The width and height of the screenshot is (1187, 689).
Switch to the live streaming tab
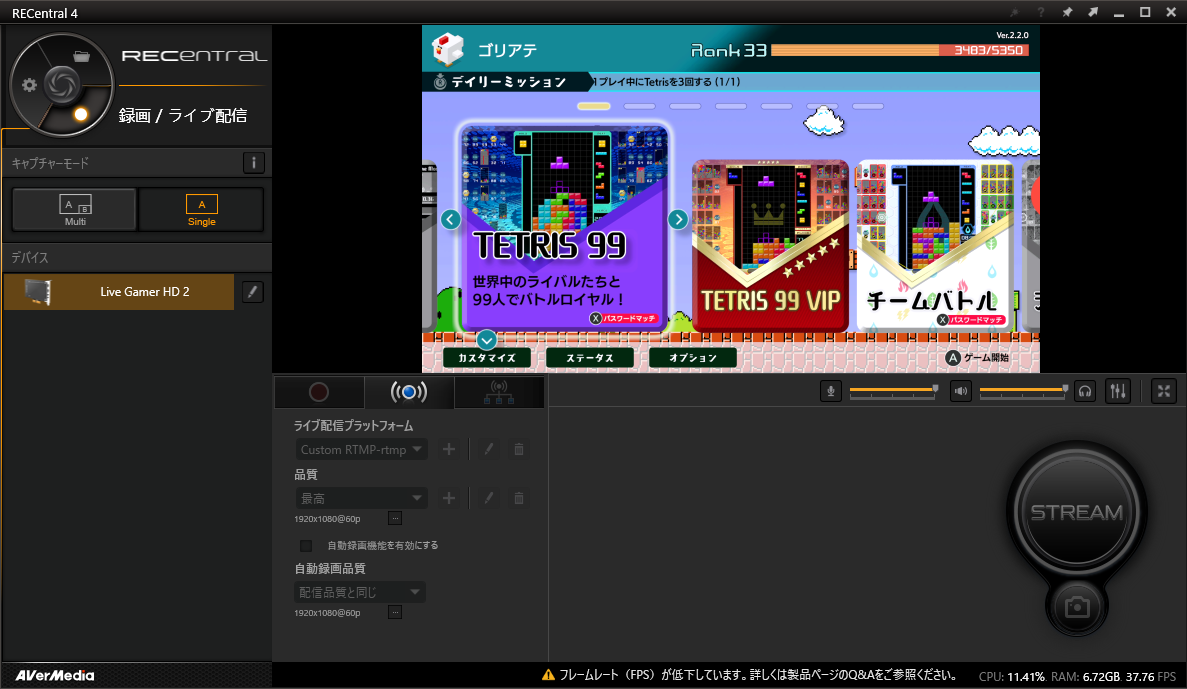pos(409,392)
